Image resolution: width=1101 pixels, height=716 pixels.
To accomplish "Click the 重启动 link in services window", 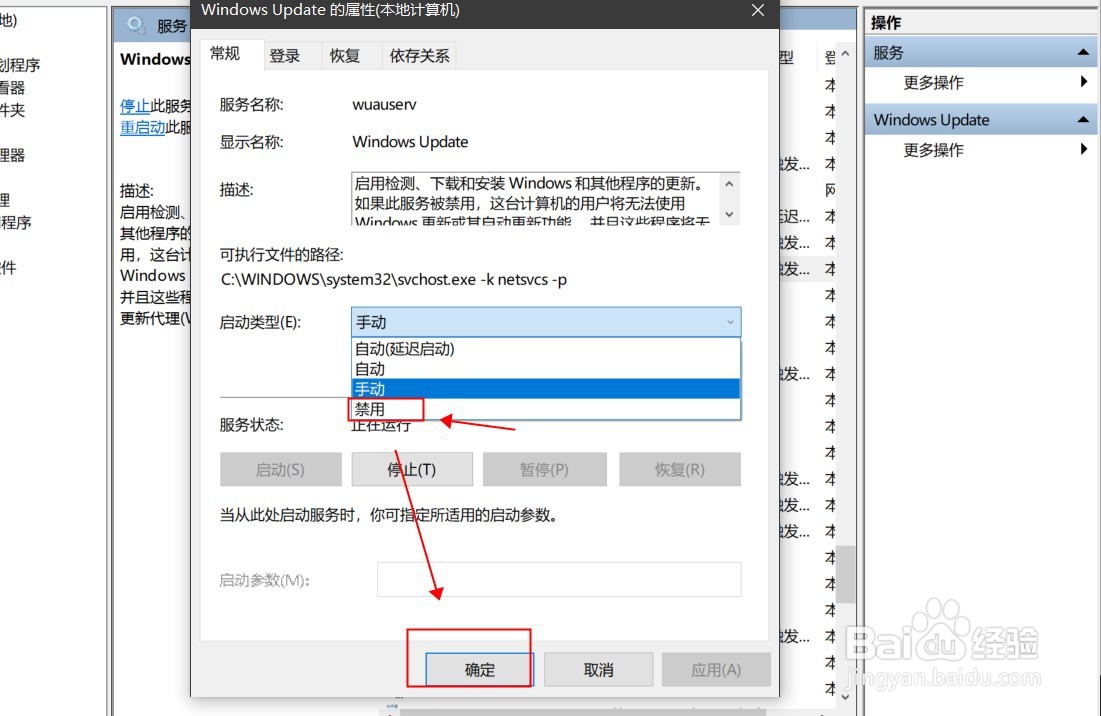I will coord(143,127).
